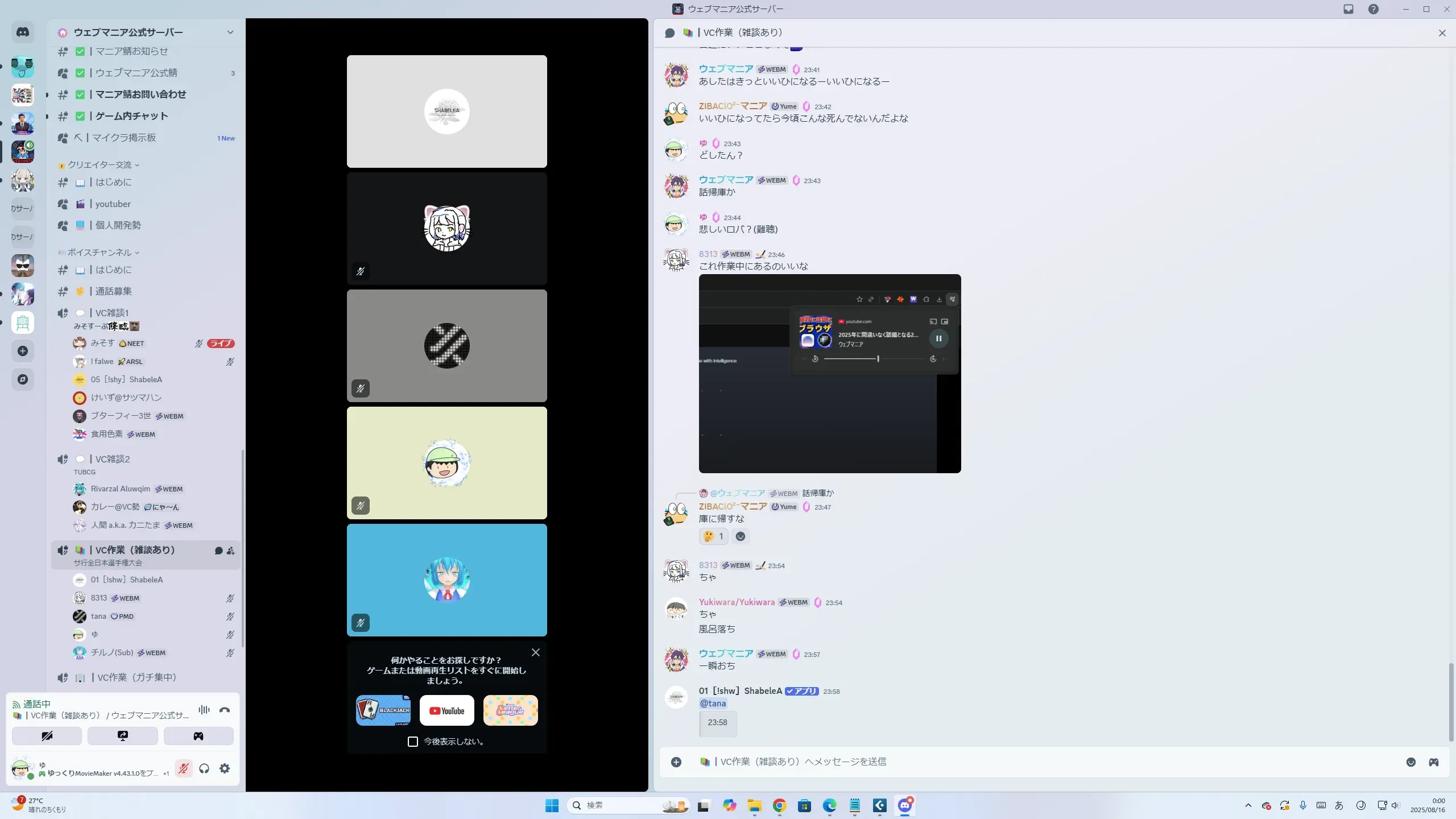The image size is (1456, 819).
Task: Open user settings gear icon
Action: (x=225, y=769)
